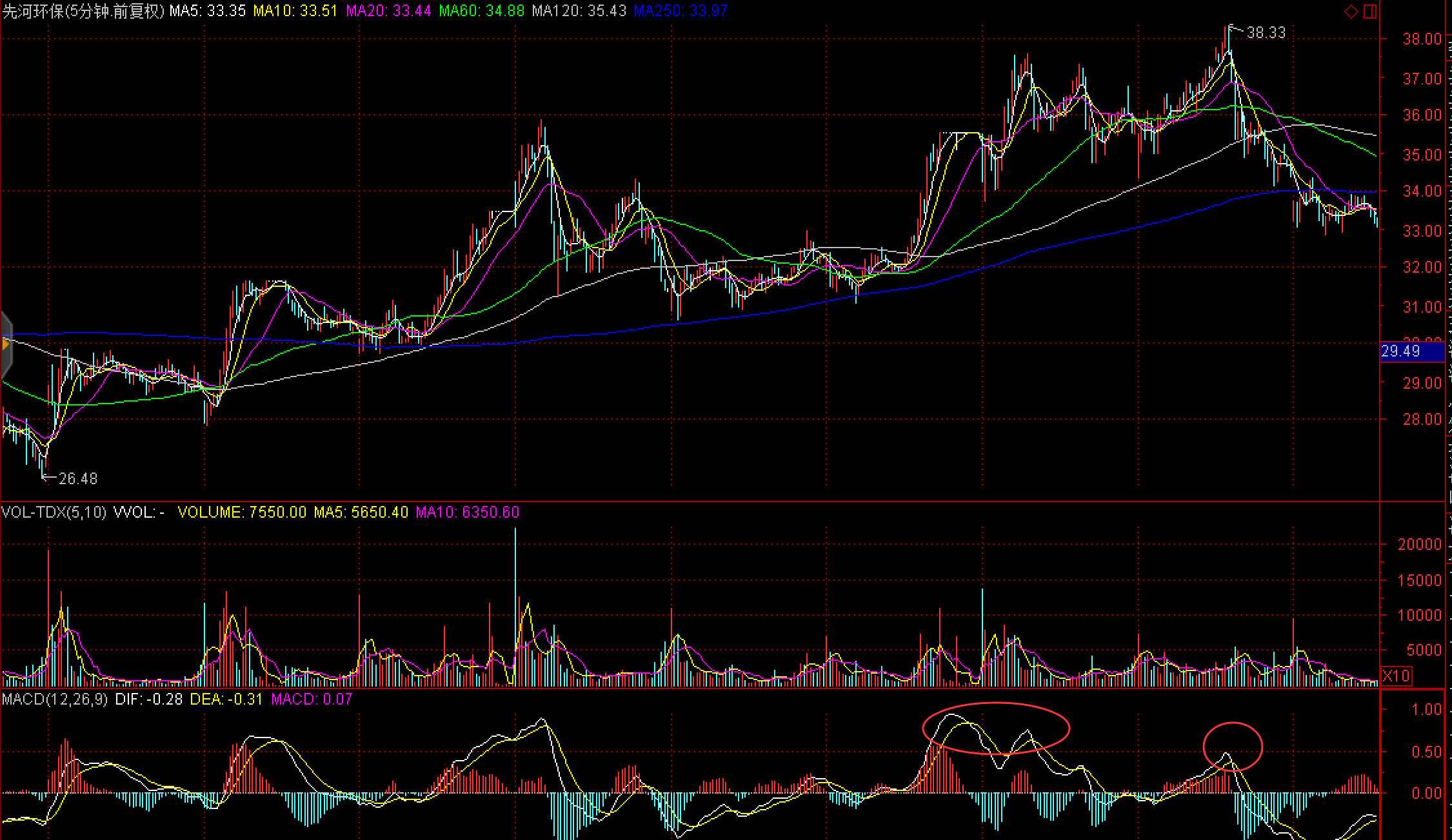The height and width of the screenshot is (840, 1452).
Task: Click the 26.48 low price marker
Action: [77, 478]
